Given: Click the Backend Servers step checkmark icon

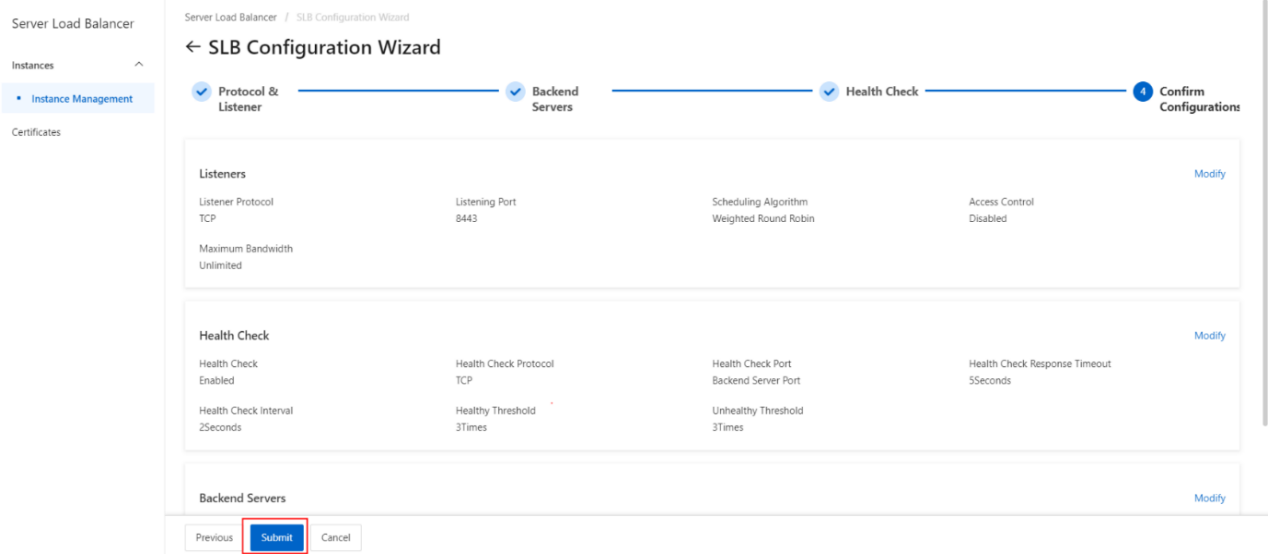Looking at the screenshot, I should (x=515, y=91).
